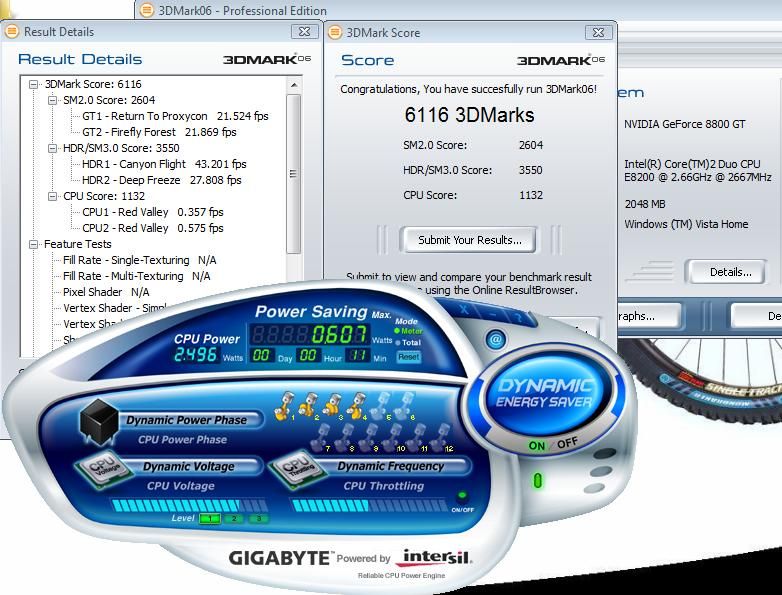
Task: Click dimmed piston icon number 9
Action: tap(369, 437)
